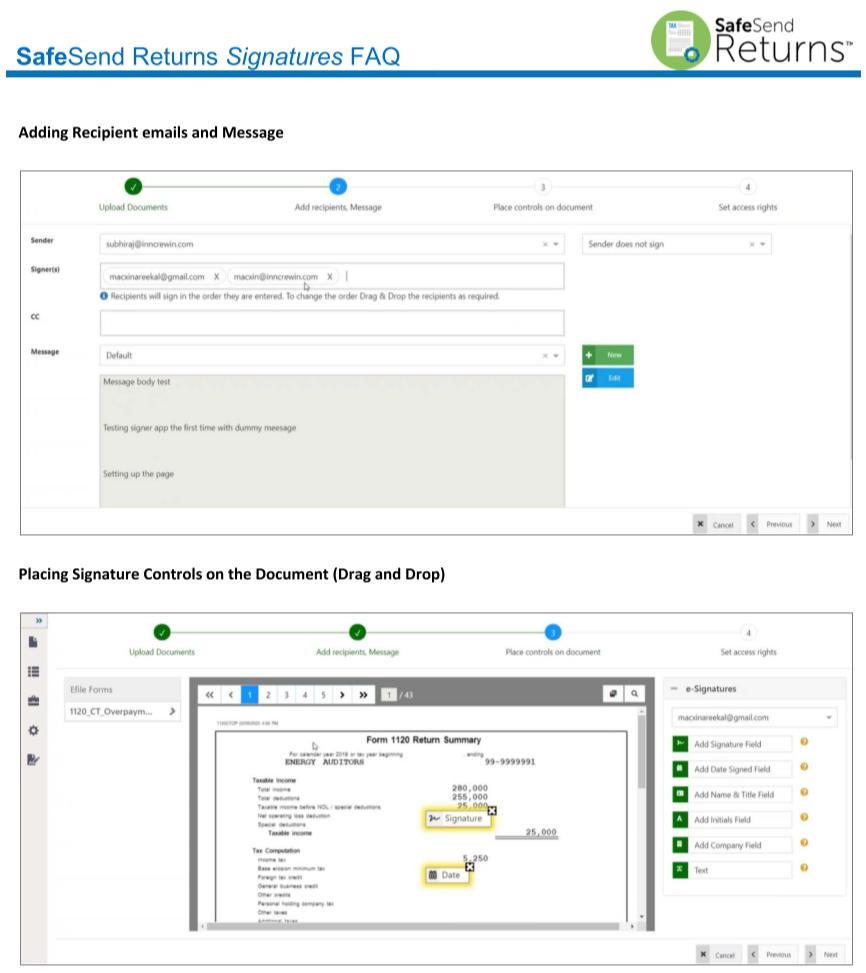Click Add Name & Title Field
This screenshot has width=866, height=973.
[x=732, y=794]
